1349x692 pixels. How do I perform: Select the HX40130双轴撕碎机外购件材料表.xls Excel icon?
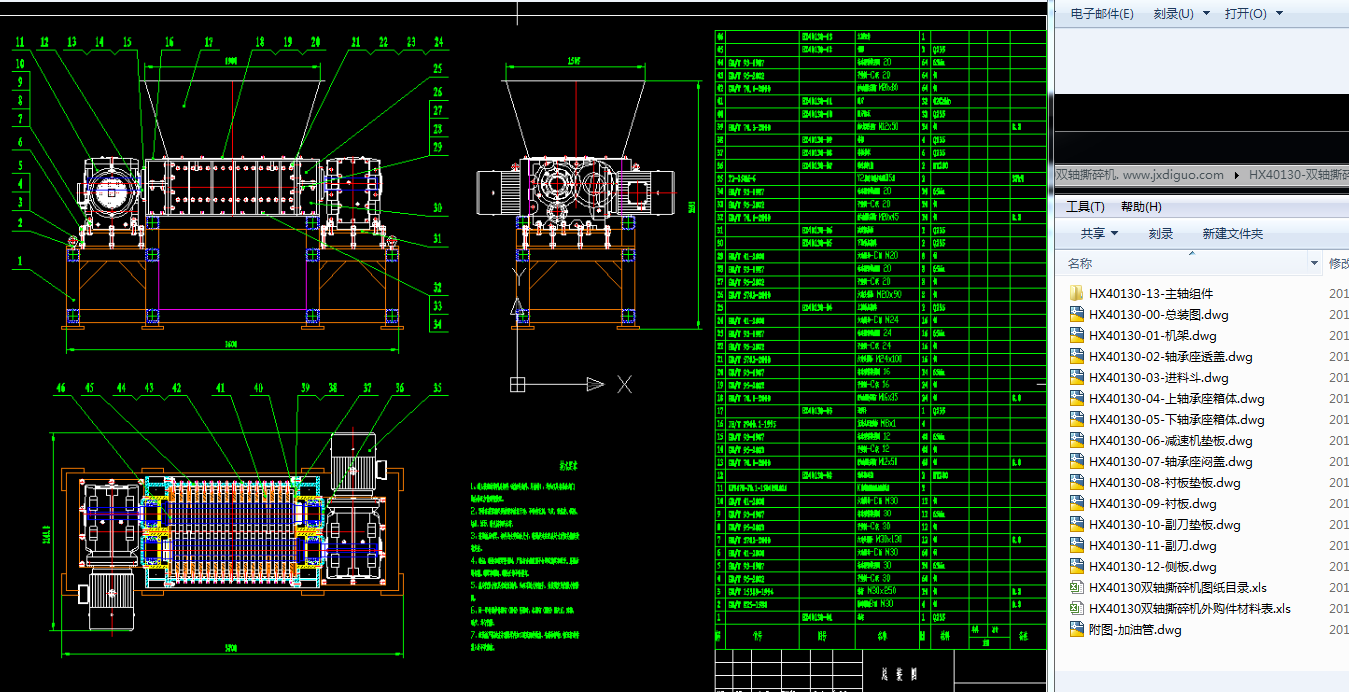point(1077,609)
